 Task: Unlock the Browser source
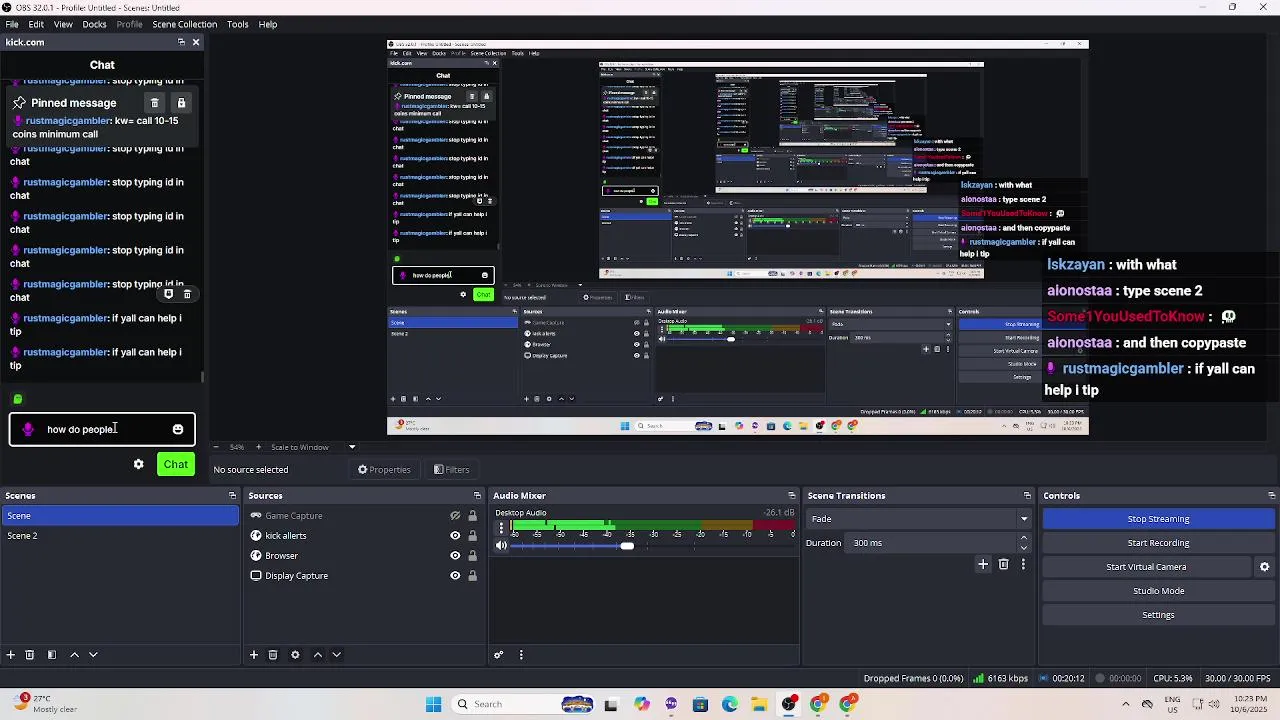(x=472, y=556)
